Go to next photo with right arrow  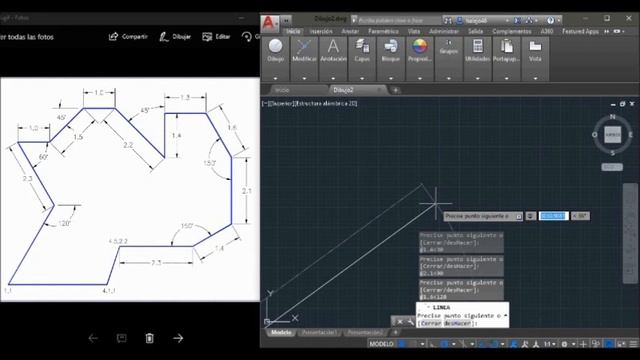178,338
